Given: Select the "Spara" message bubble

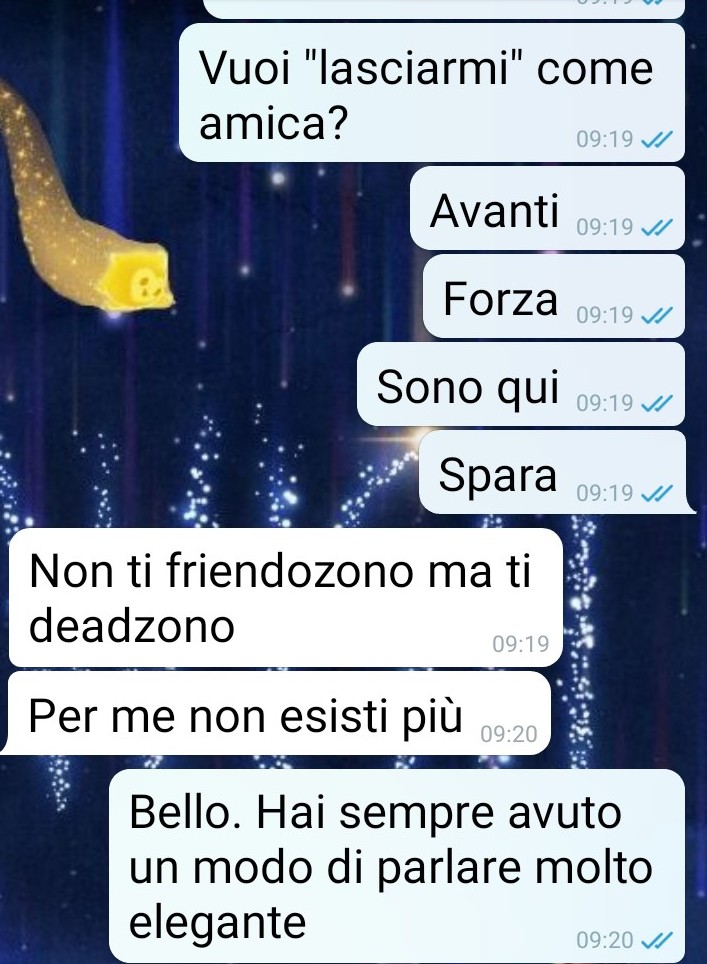Looking at the screenshot, I should [556, 472].
